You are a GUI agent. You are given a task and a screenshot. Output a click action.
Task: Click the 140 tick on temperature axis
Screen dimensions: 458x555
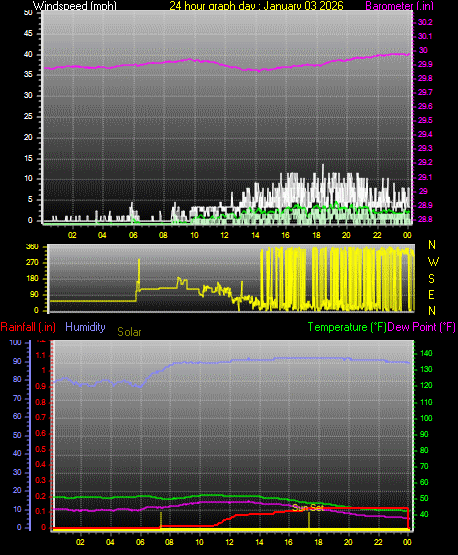point(426,354)
